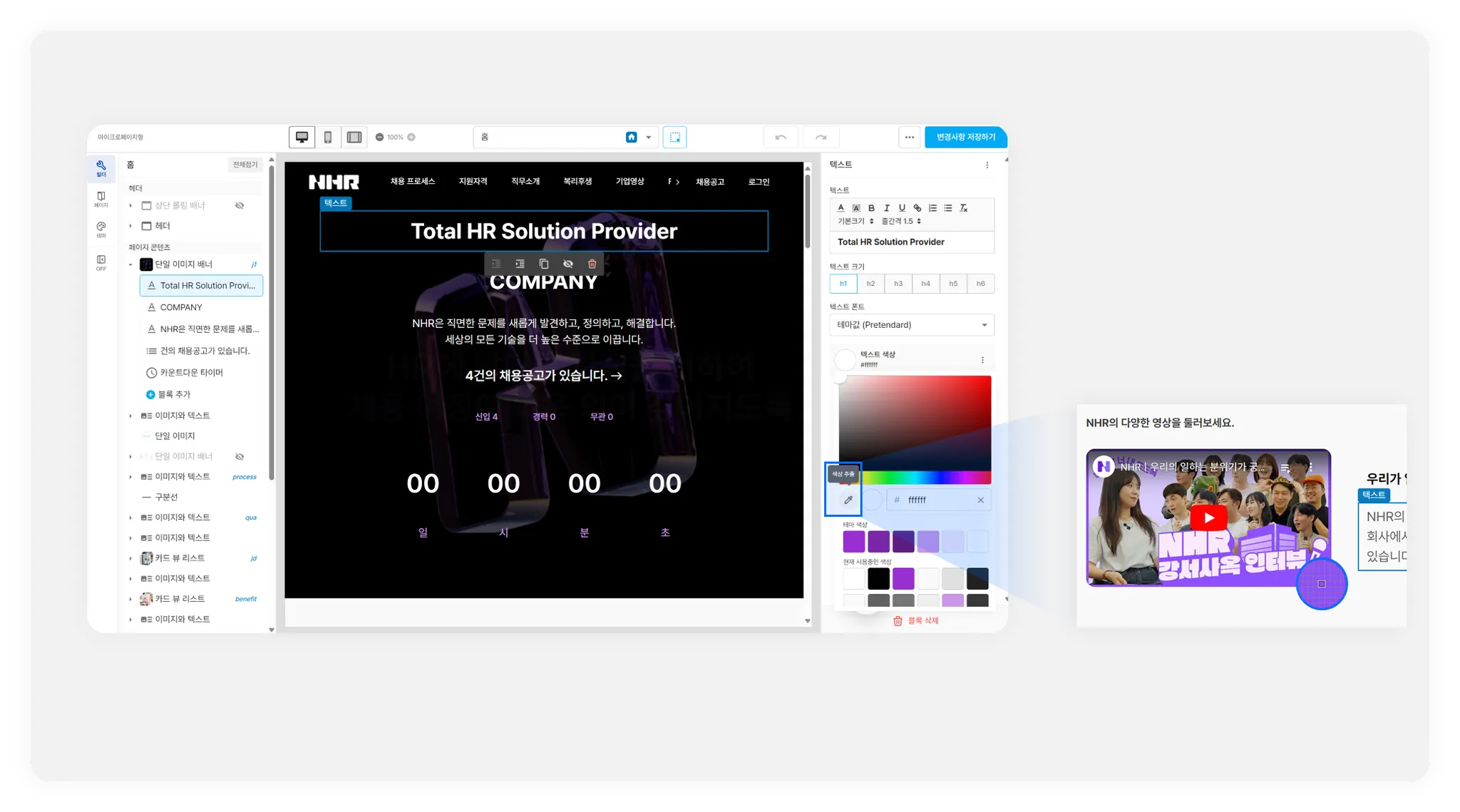
Task: Open the 텍스트 폰트 Pretendard dropdown
Action: coord(912,325)
